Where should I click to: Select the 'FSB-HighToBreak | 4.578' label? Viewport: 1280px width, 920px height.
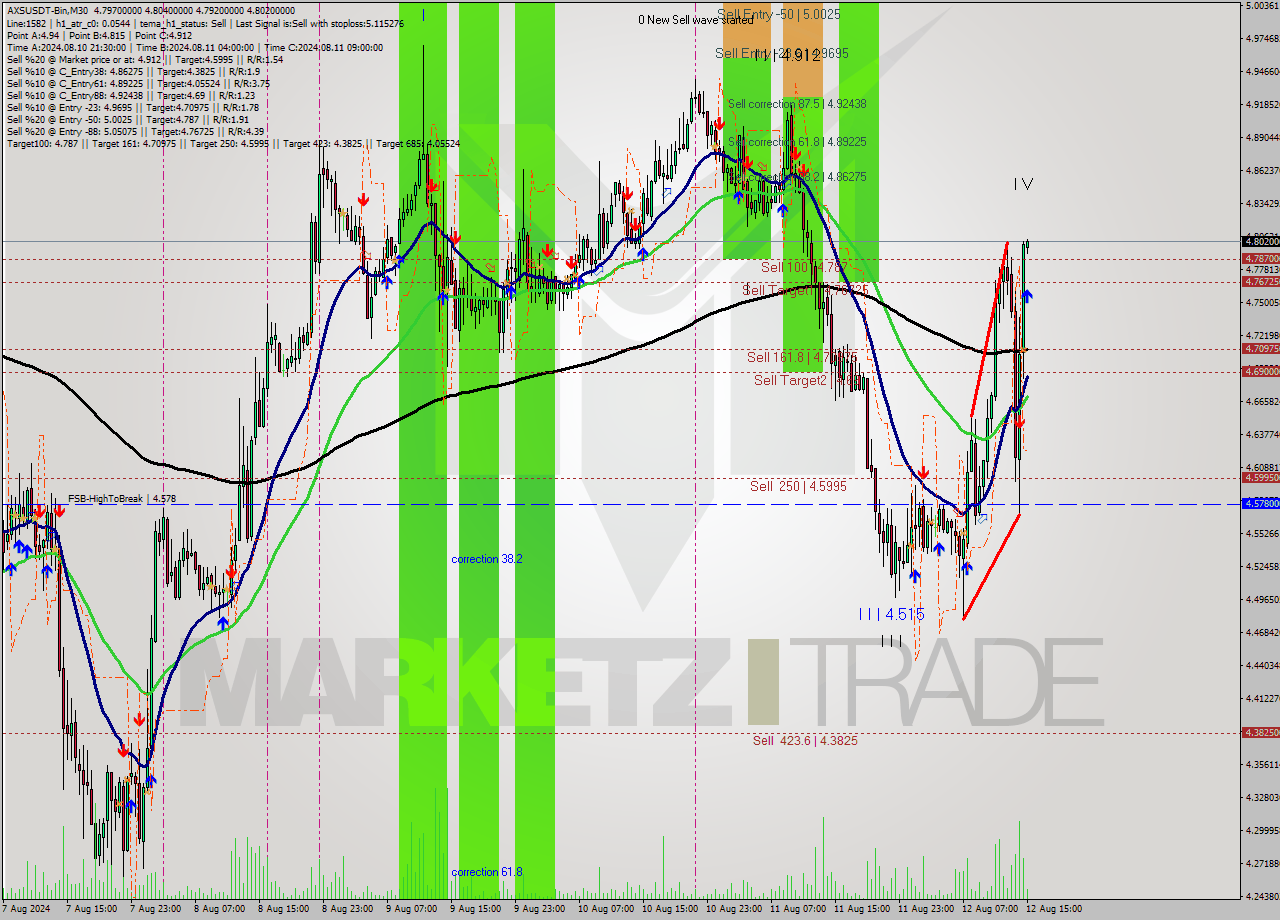122,498
